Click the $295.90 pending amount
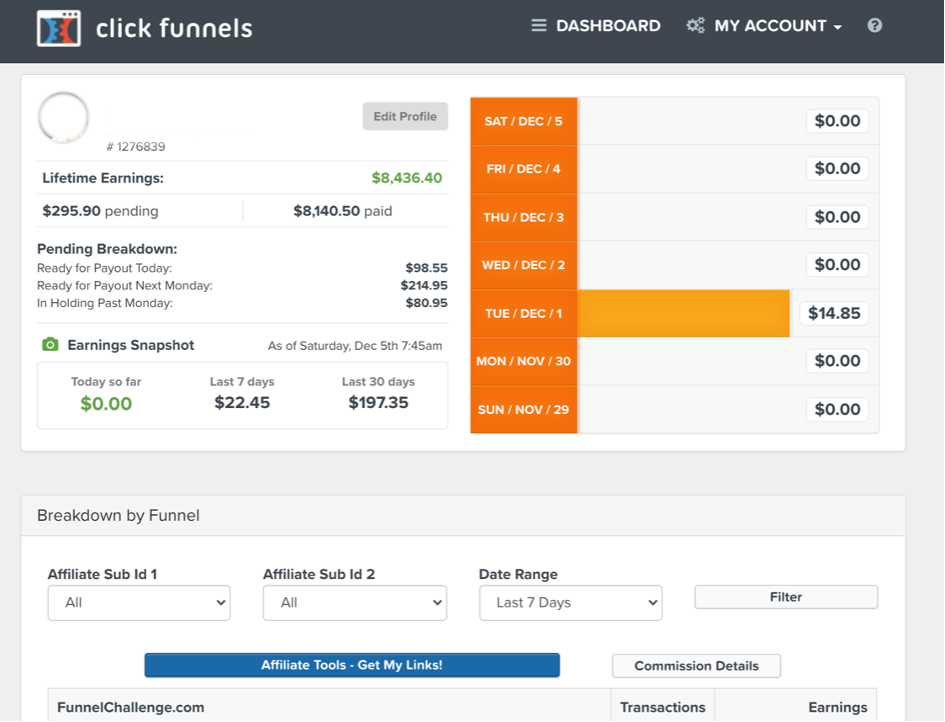Viewport: 945px width, 722px height. pos(71,211)
